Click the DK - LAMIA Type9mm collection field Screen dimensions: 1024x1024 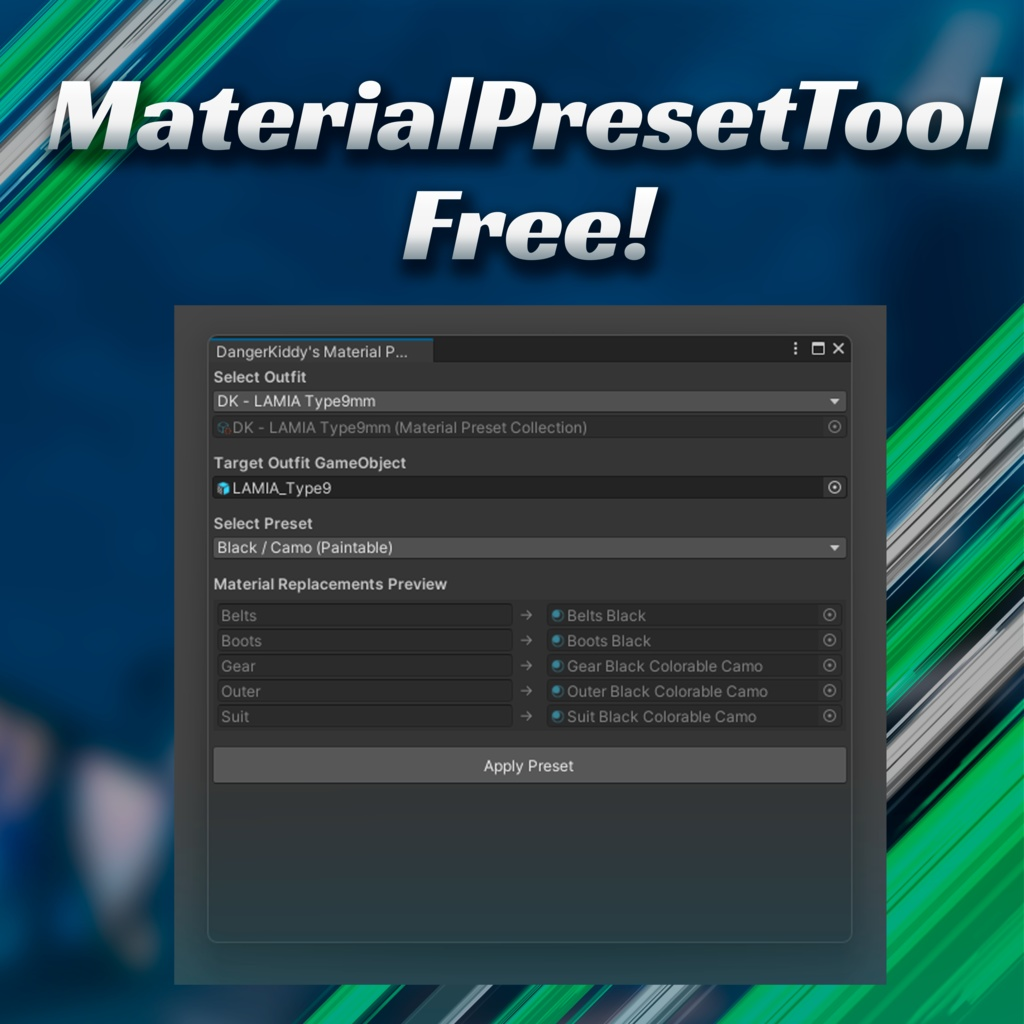pyautogui.click(x=530, y=427)
